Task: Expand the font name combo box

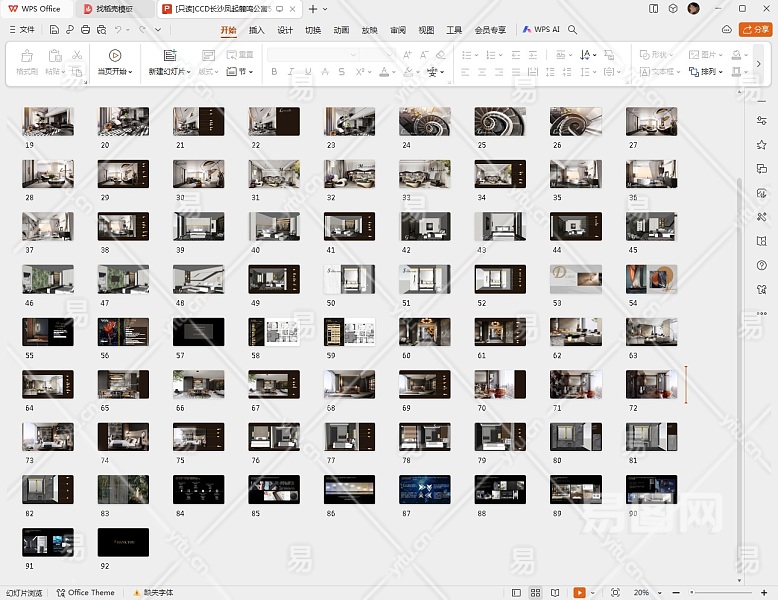Action: 354,55
